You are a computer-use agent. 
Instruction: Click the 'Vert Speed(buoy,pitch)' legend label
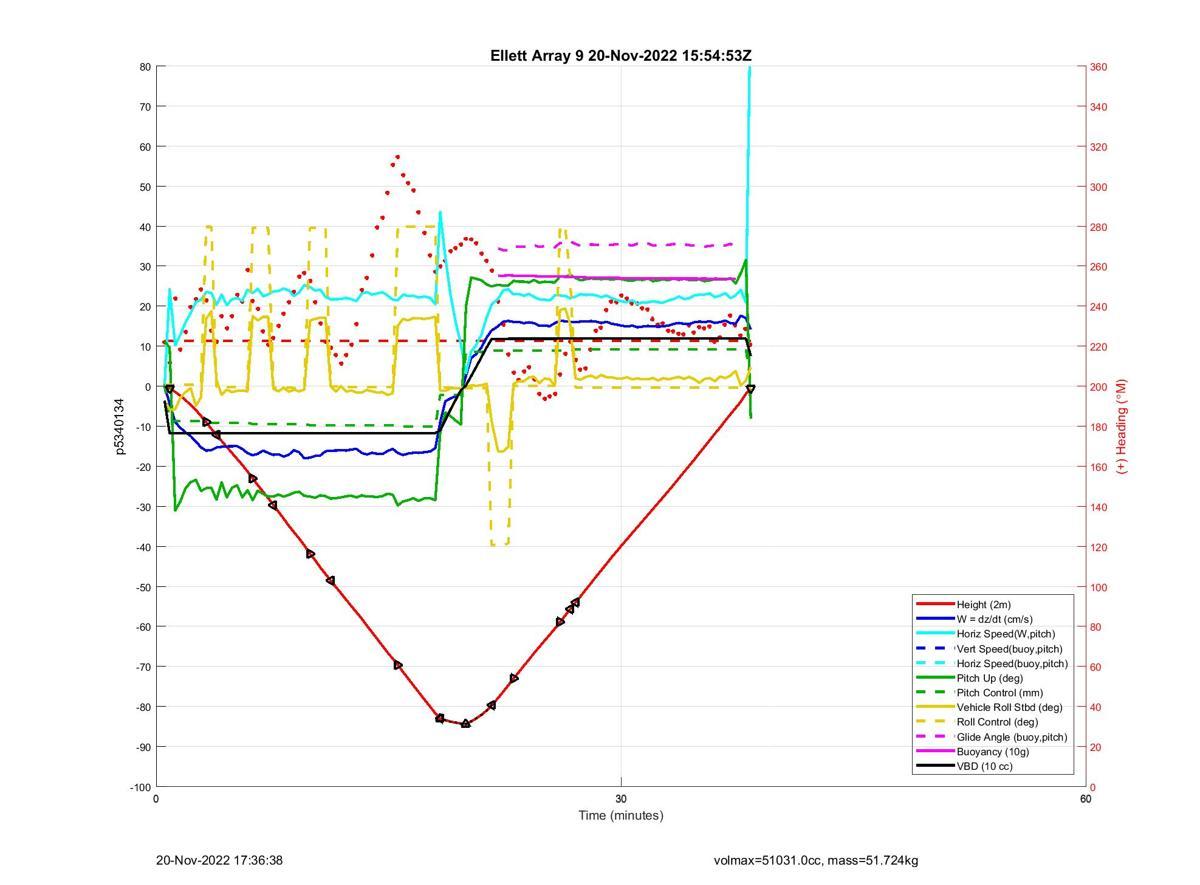click(1010, 649)
